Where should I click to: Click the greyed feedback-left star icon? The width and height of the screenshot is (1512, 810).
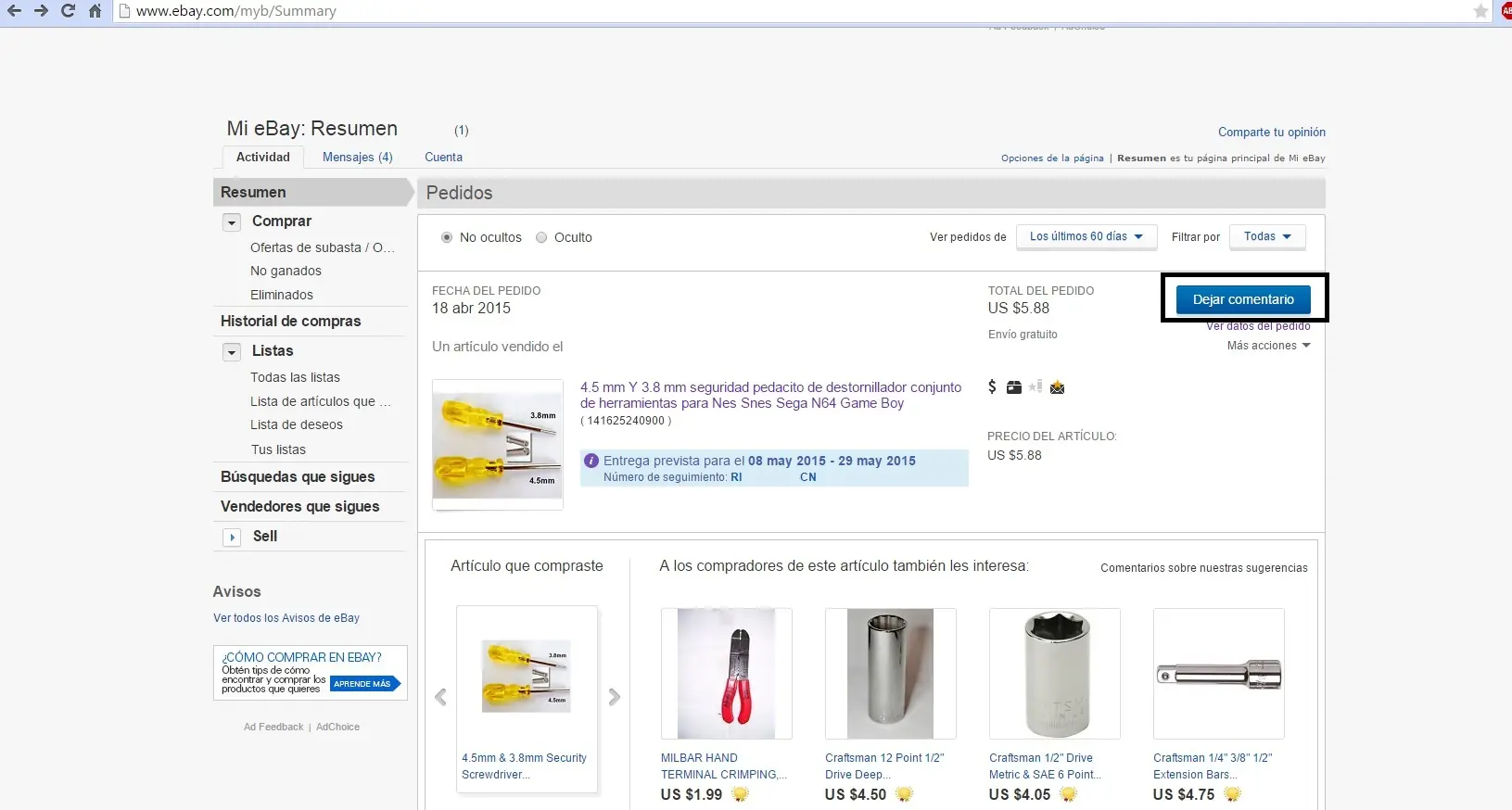pos(1036,386)
